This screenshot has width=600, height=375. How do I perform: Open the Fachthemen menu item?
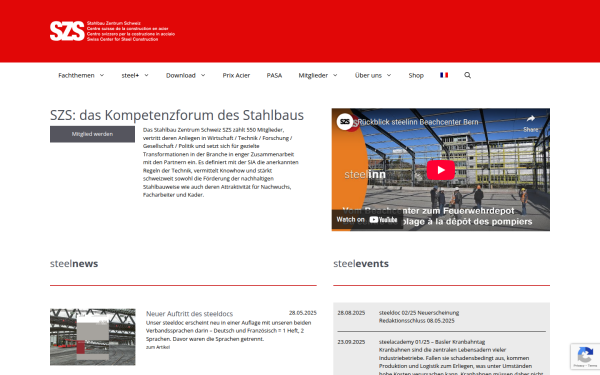click(x=76, y=75)
